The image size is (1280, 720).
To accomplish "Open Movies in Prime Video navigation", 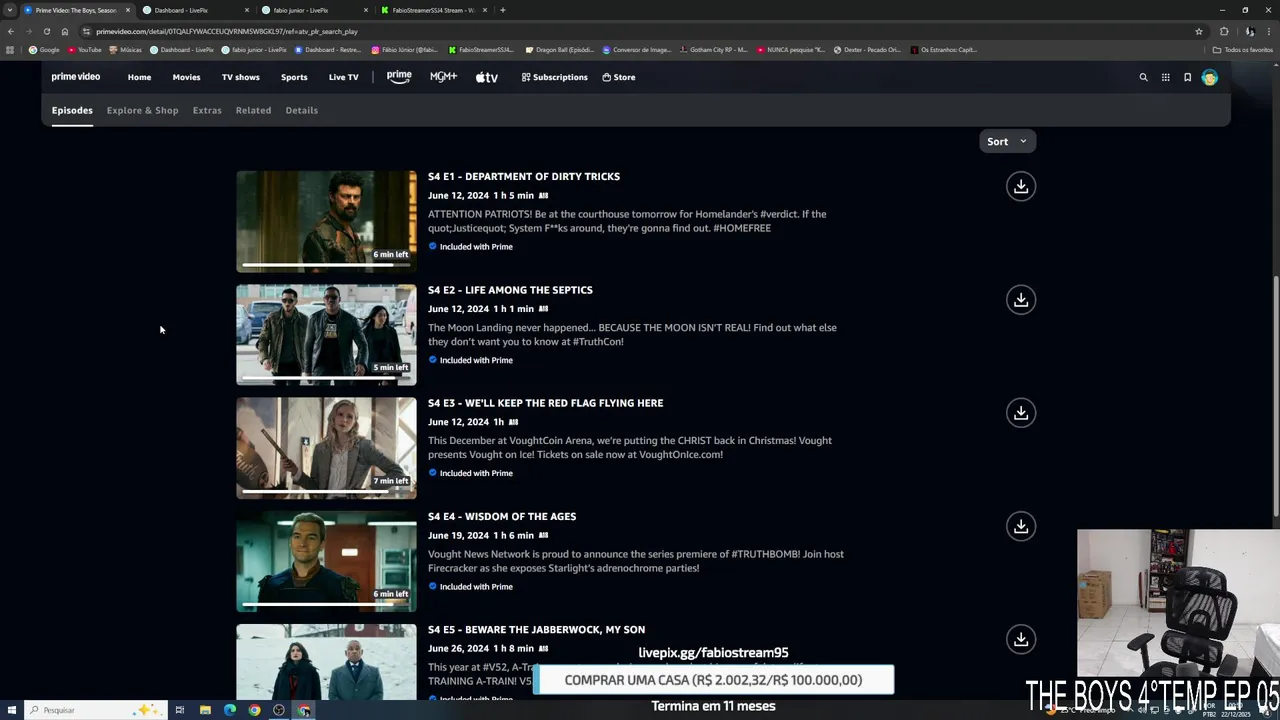I will pos(186,77).
